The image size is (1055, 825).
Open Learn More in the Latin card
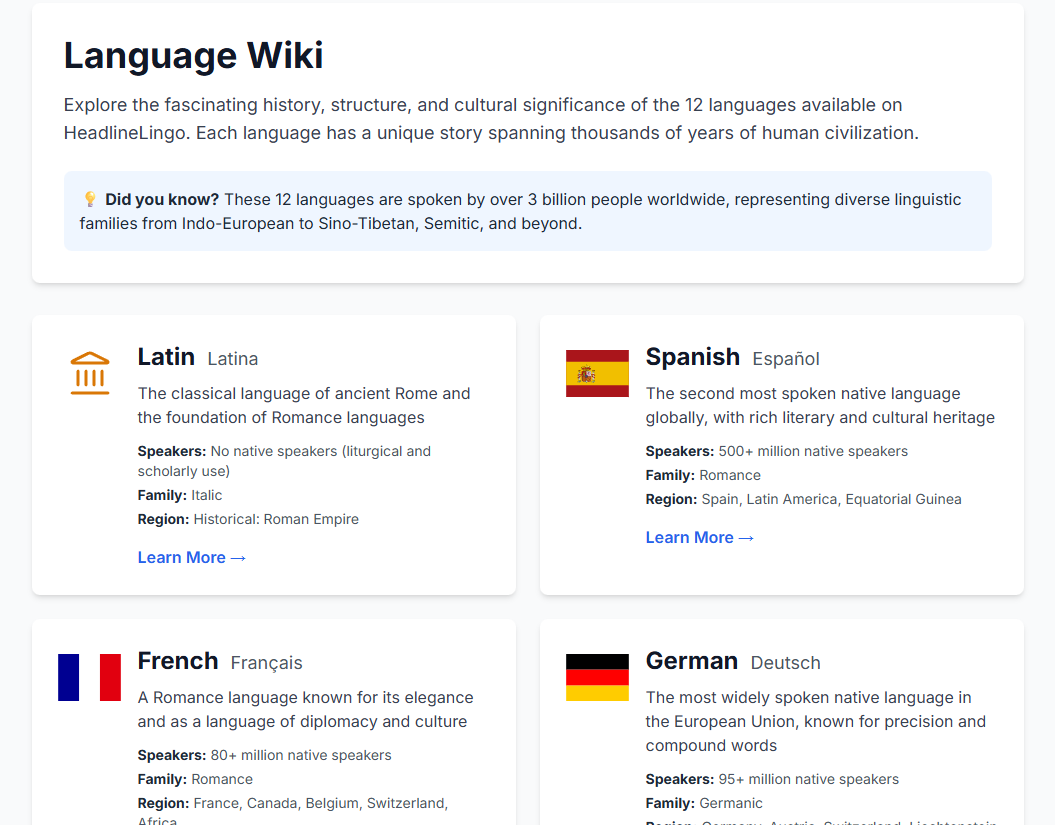[x=192, y=558]
